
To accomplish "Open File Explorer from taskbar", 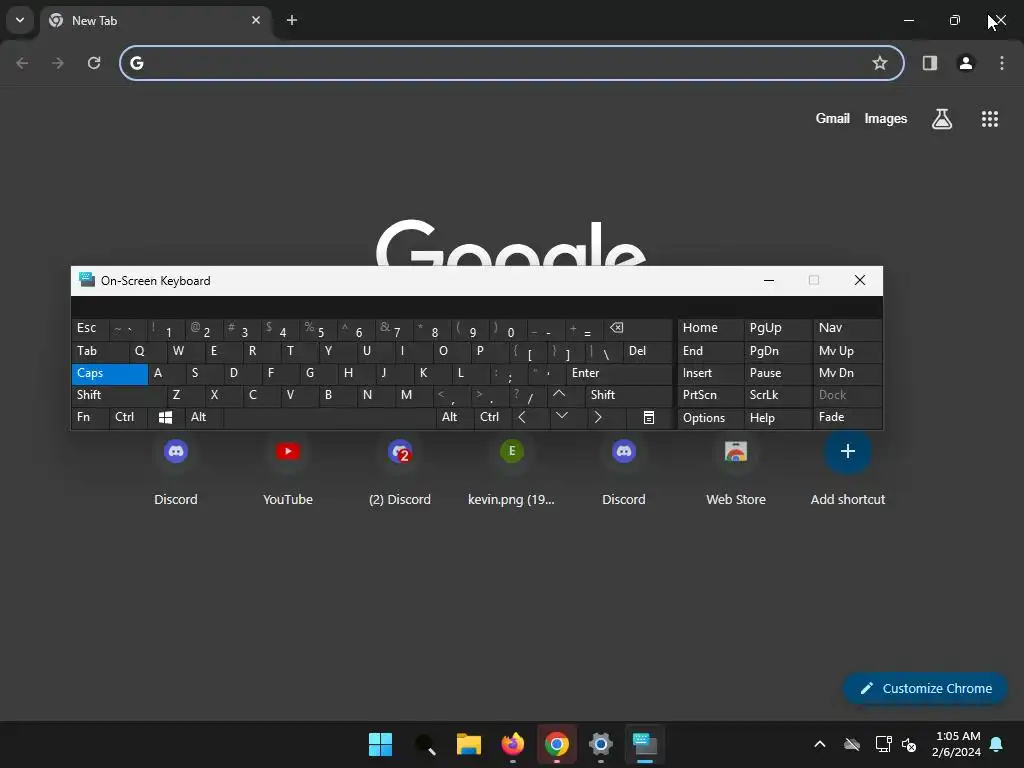I will pos(468,744).
